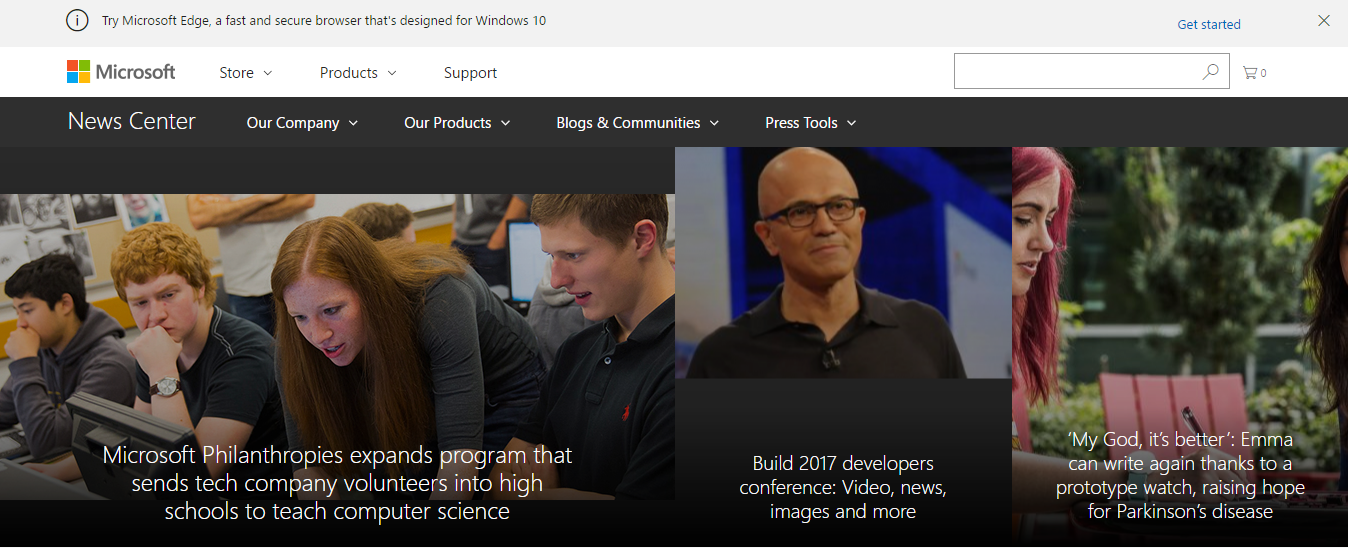Expand the Press Tools menu
Viewport: 1348px width, 548px height.
(811, 123)
